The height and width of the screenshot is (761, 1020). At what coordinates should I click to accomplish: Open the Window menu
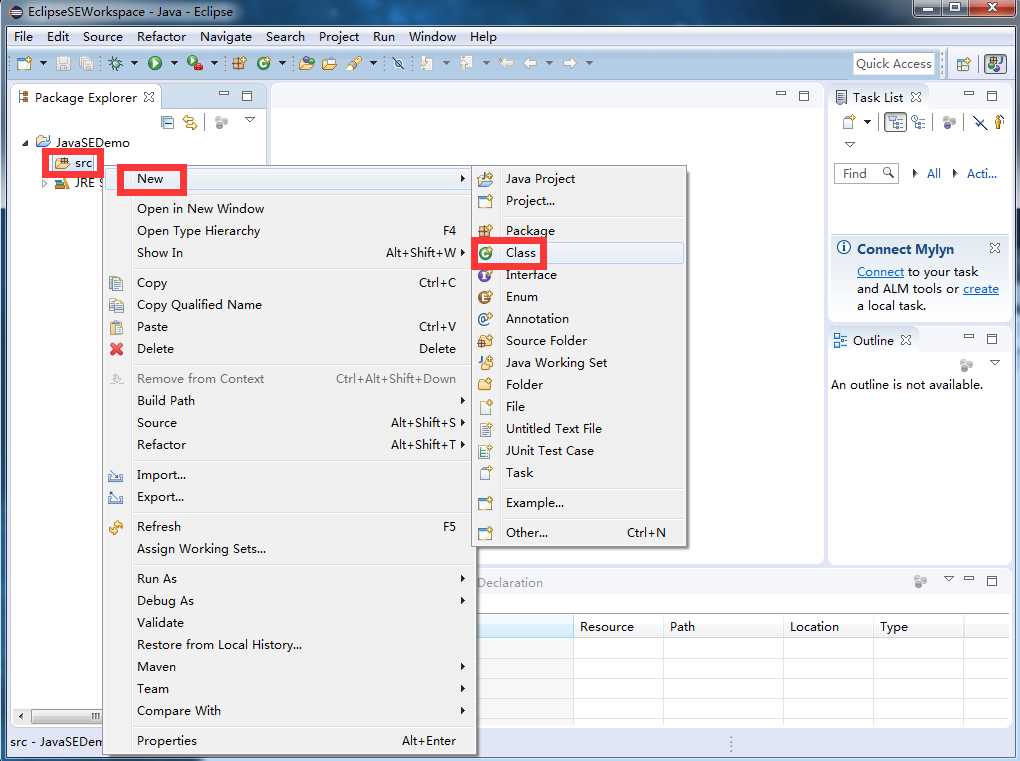(x=432, y=37)
